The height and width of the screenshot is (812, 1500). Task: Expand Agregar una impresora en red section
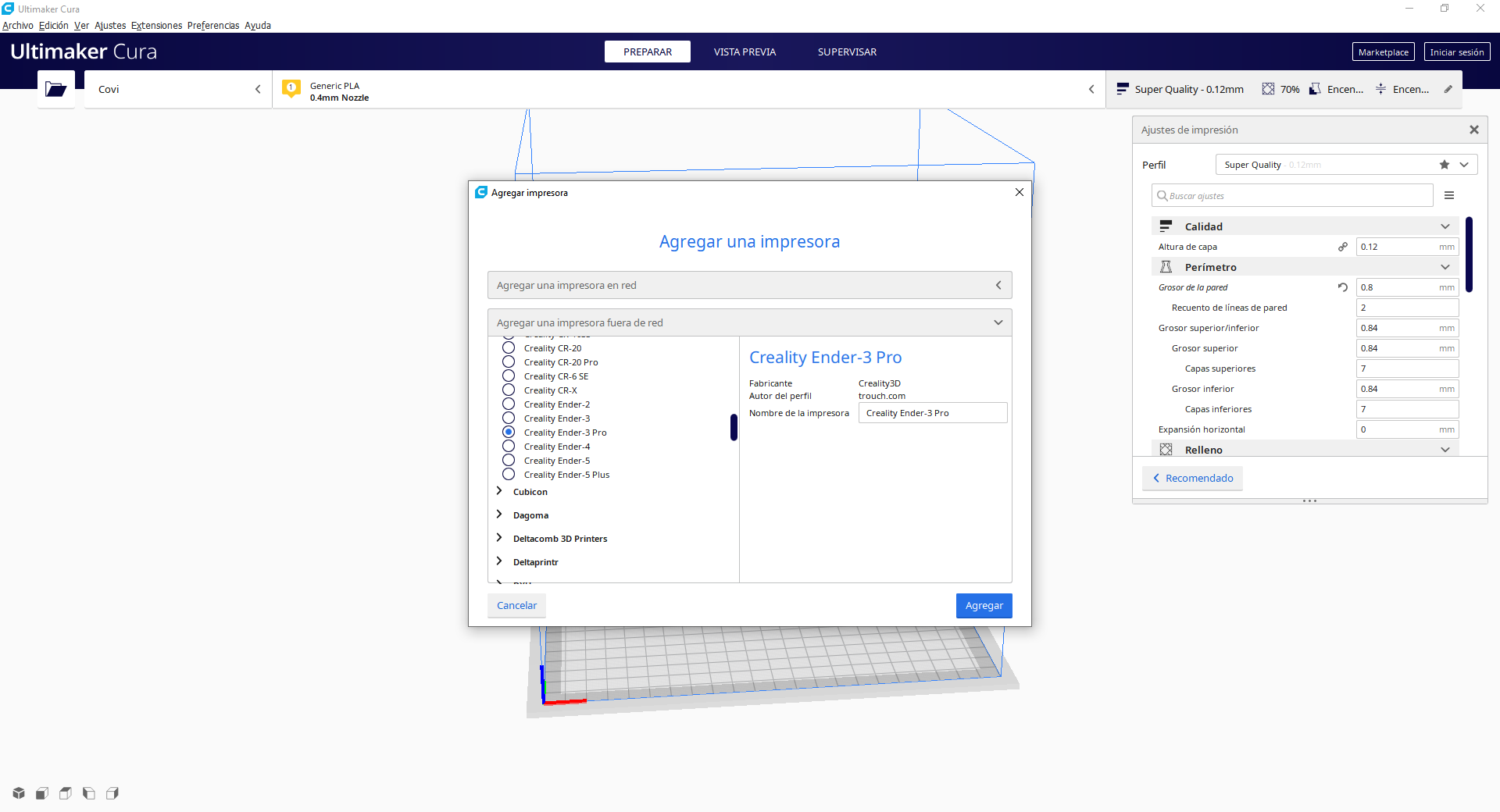pyautogui.click(x=749, y=285)
